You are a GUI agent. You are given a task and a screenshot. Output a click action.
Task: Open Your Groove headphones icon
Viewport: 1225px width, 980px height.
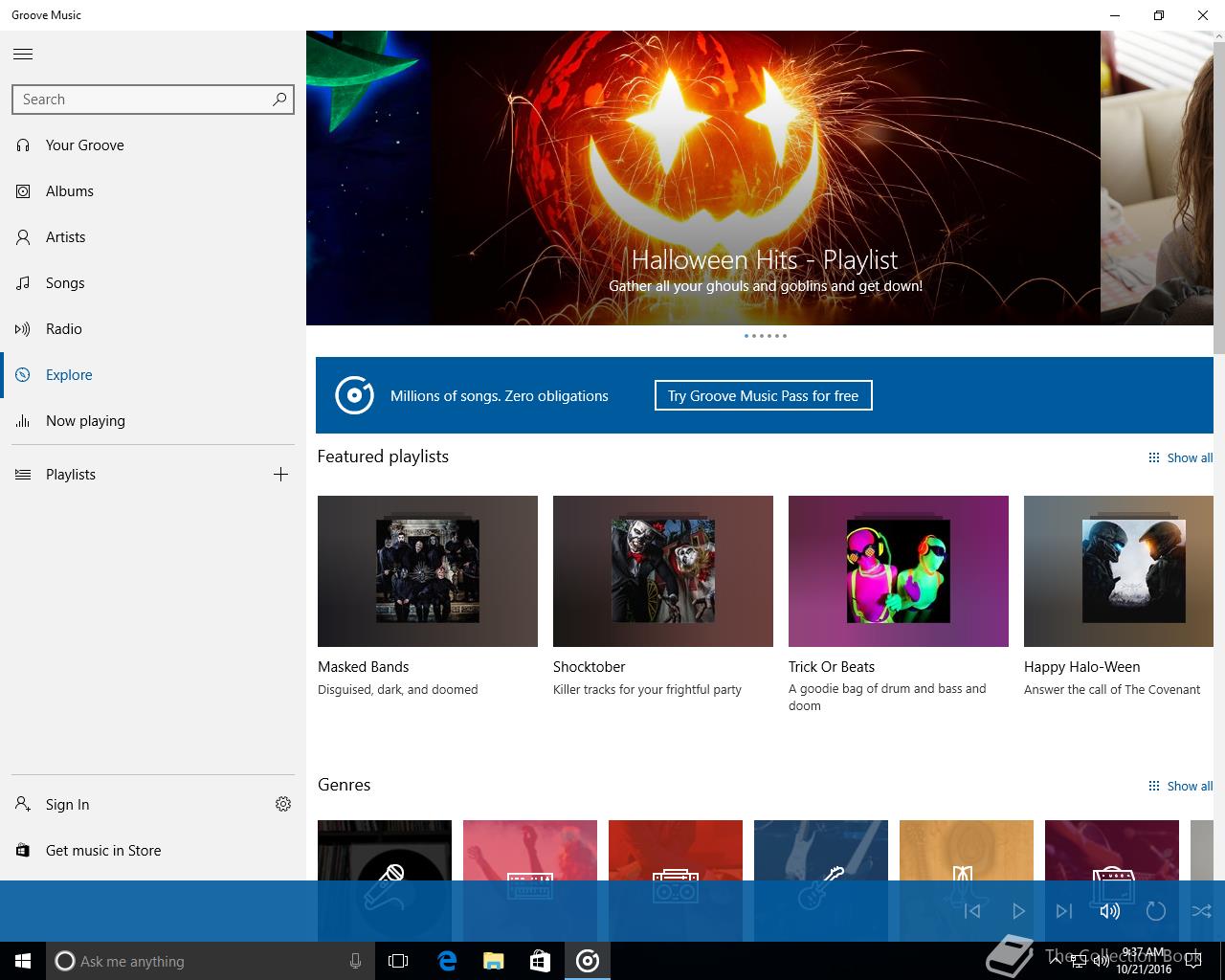point(23,145)
